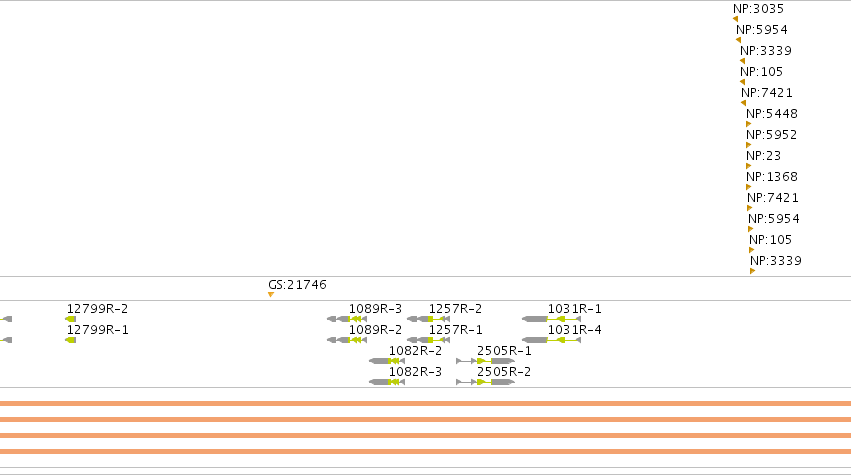851x475 pixels.
Task: Click the topmost orange track bar
Action: (x=426, y=403)
